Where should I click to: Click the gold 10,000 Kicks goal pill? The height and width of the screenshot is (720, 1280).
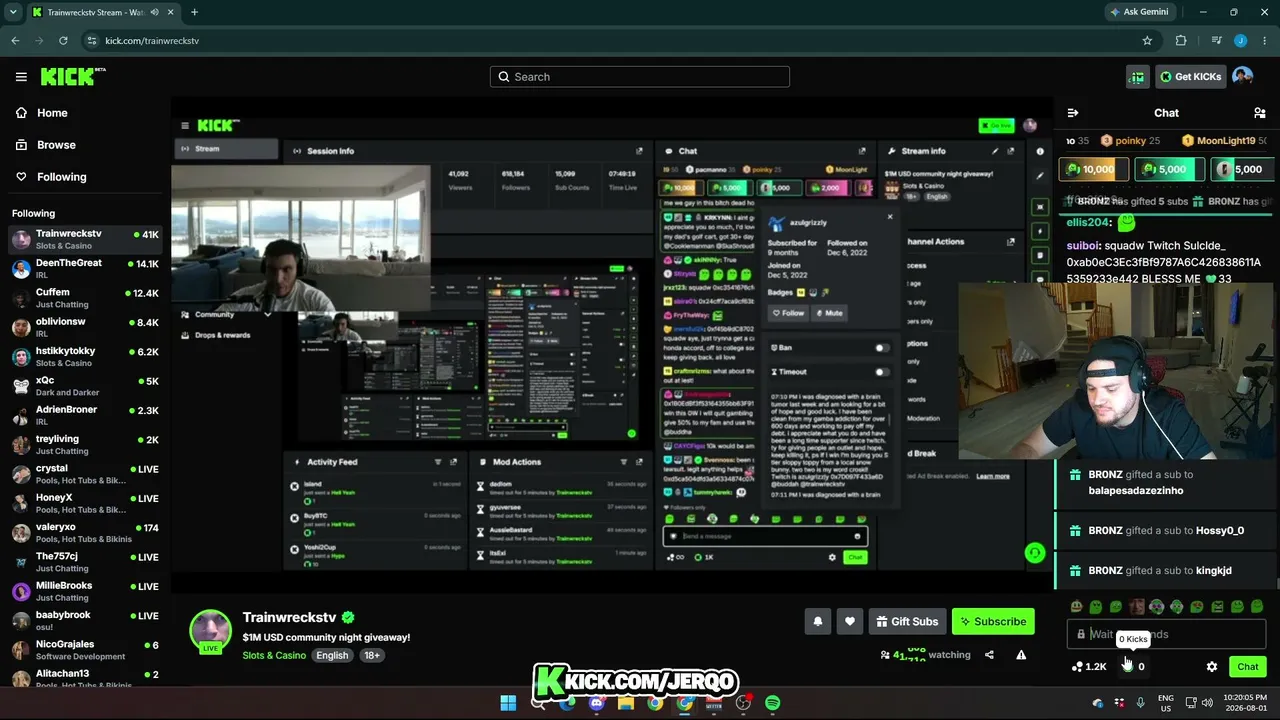1093,169
